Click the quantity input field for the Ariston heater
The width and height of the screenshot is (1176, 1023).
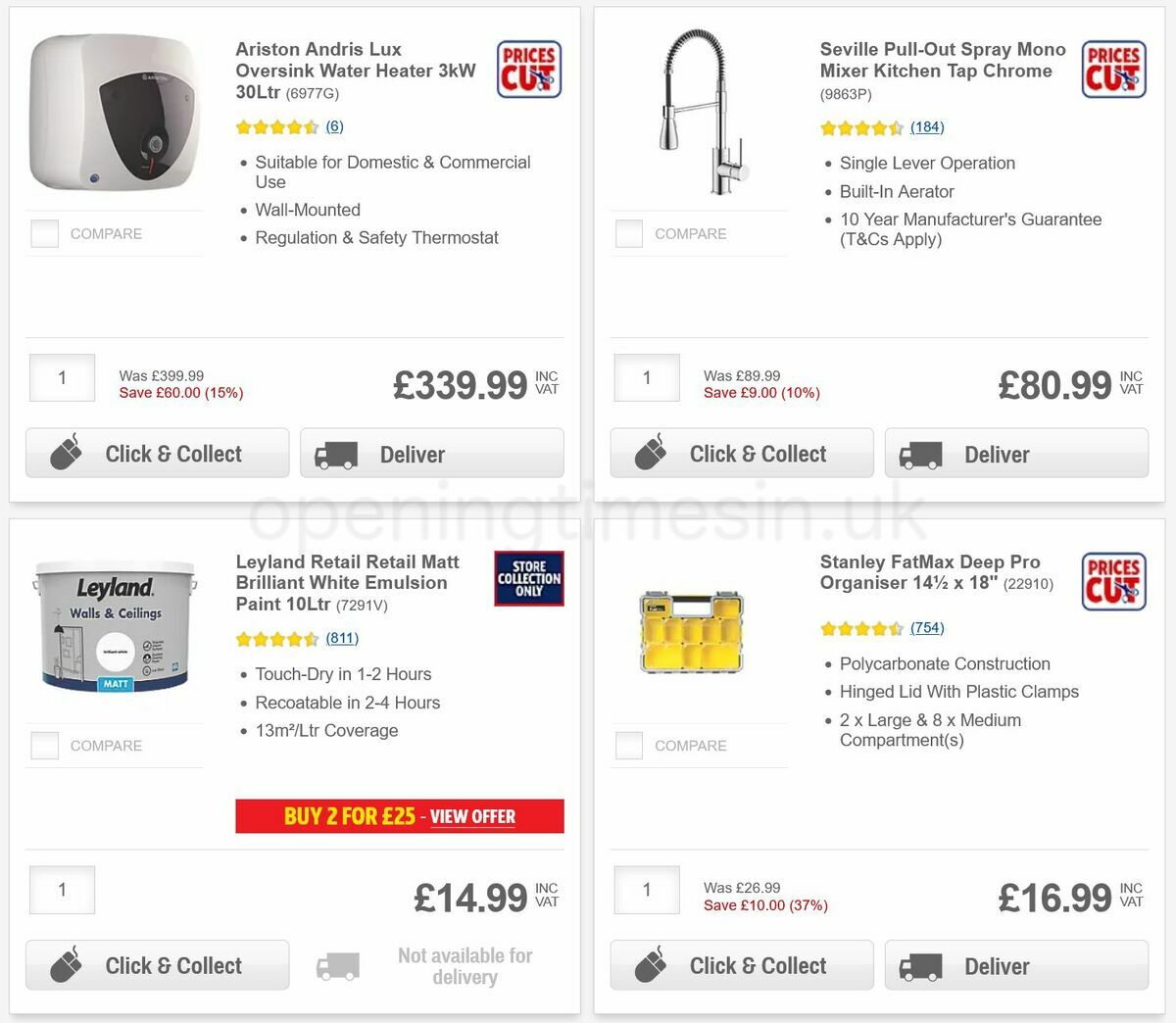[61, 377]
